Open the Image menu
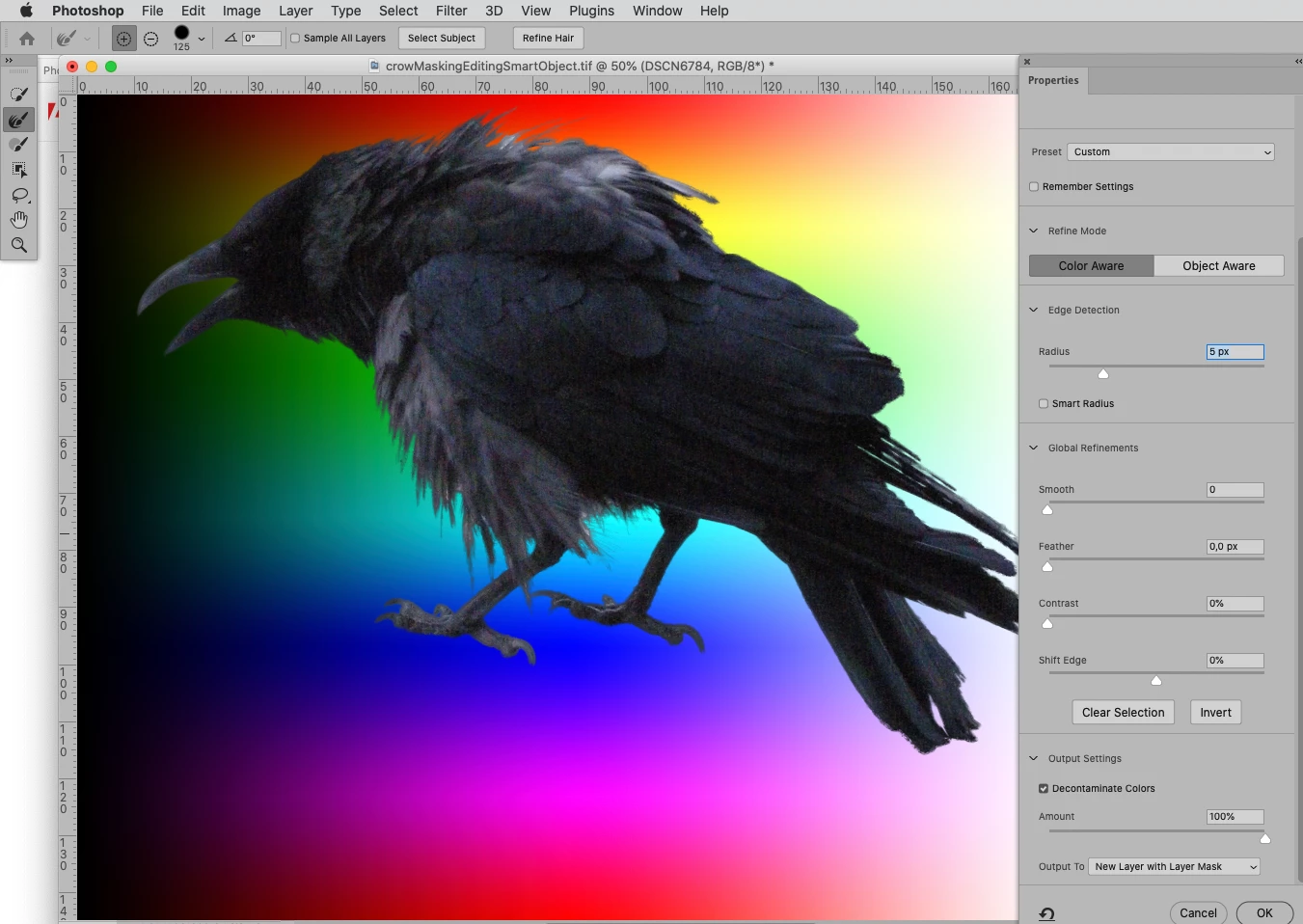This screenshot has height=924, width=1303. coord(241,11)
